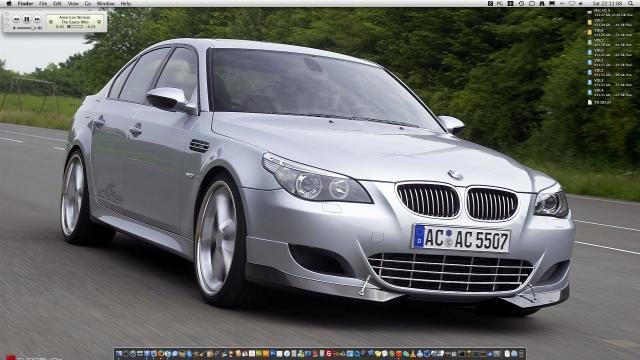Pause playback in iTunes mini player
Image resolution: width=640 pixels, height=360 pixels.
point(27,19)
